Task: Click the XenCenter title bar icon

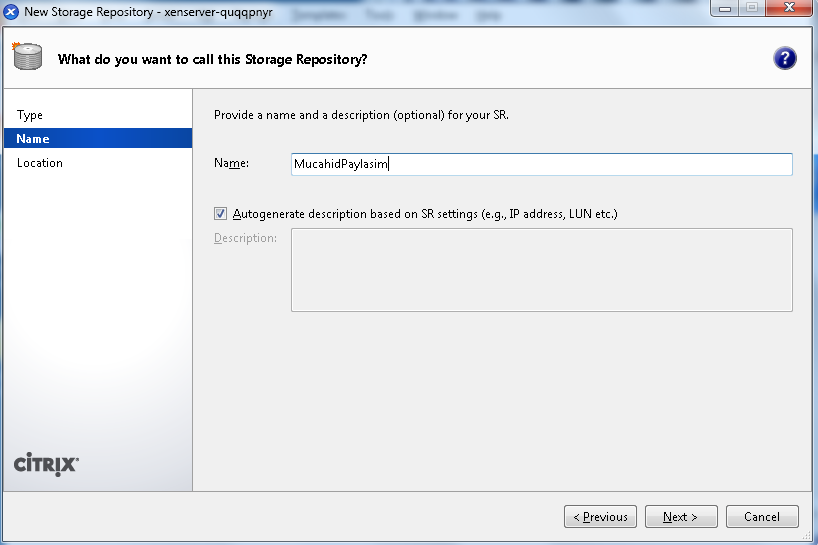Action: click(11, 11)
